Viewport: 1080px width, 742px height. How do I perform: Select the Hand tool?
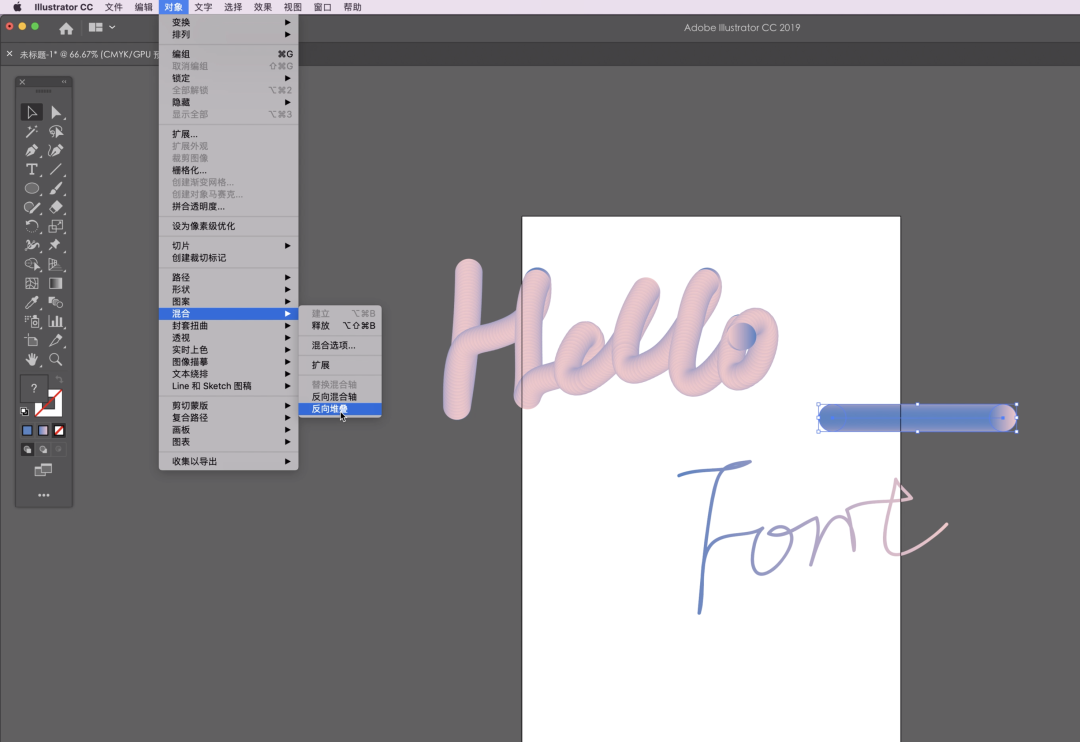click(32, 359)
